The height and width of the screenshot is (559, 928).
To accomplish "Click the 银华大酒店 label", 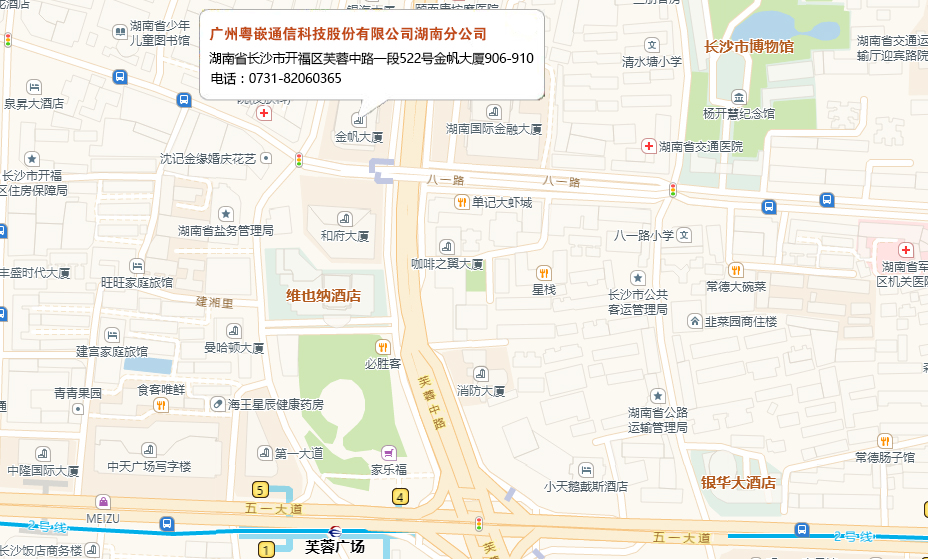I will (x=738, y=482).
